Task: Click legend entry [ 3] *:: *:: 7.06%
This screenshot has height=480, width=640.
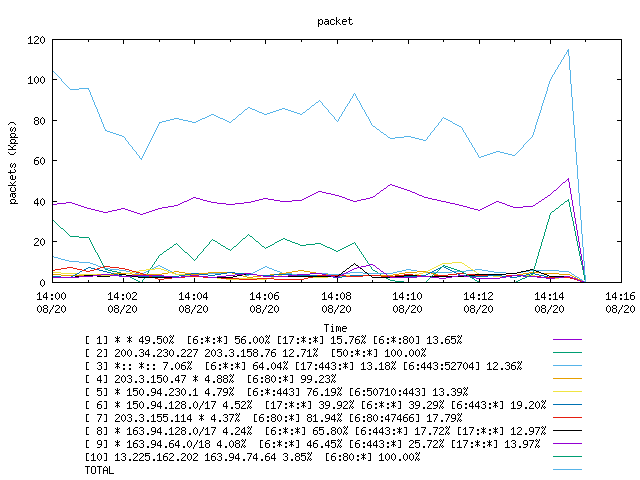Action: tap(303, 366)
